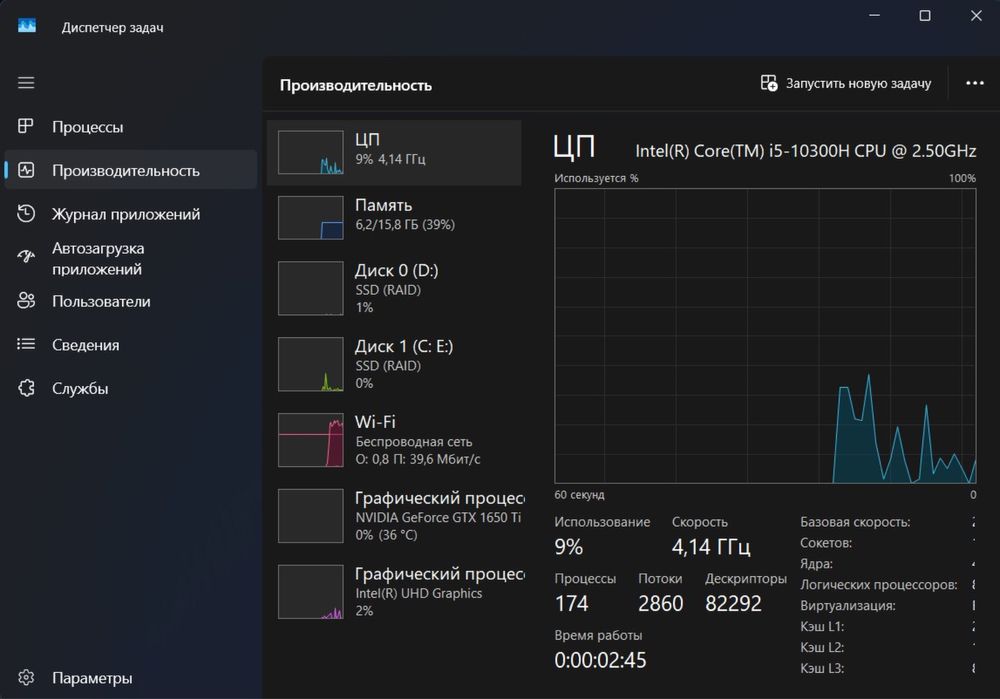1000x699 pixels.
Task: Click the three-dots more options button
Action: [975, 84]
